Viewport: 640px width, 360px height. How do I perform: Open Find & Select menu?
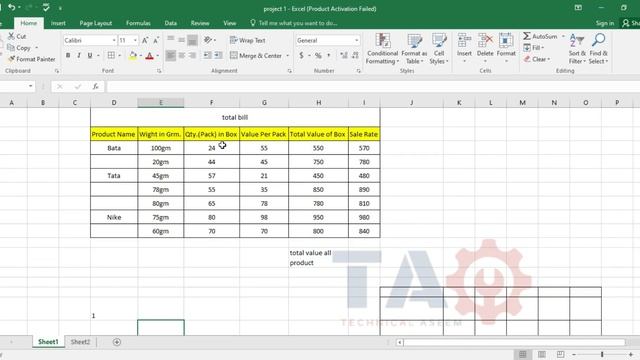[598, 49]
